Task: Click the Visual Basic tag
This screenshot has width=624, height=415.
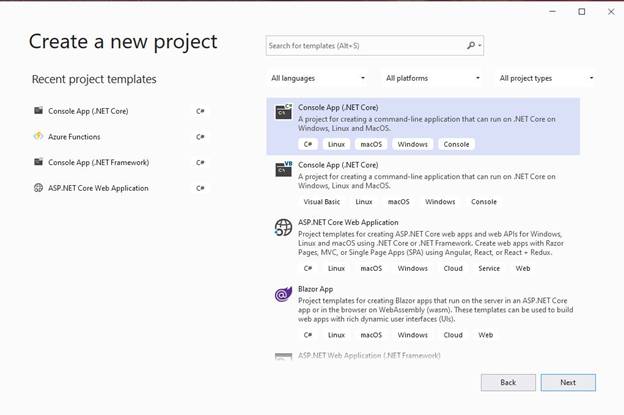Action: pos(322,202)
